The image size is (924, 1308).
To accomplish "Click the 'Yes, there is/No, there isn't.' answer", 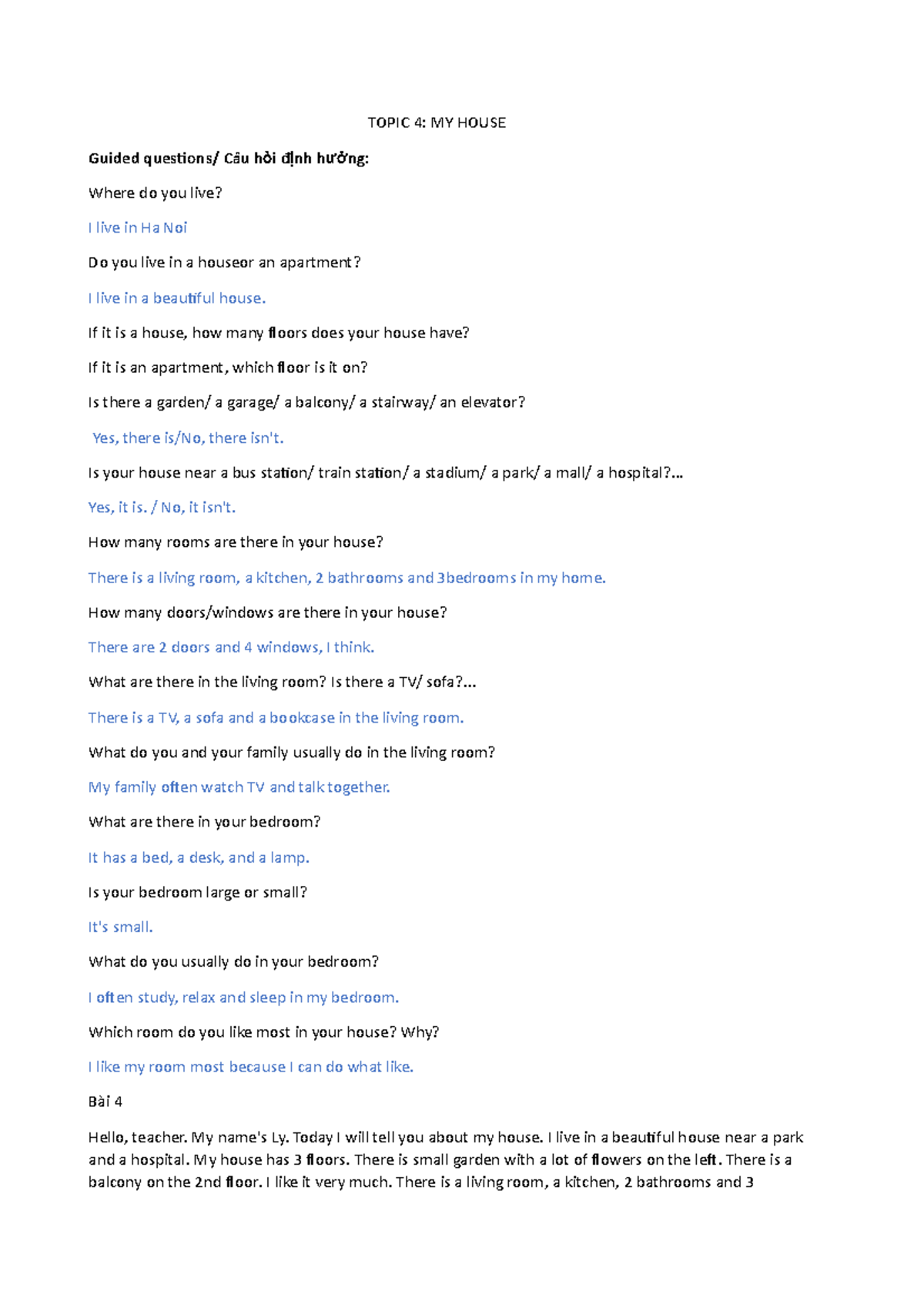I will tap(188, 438).
